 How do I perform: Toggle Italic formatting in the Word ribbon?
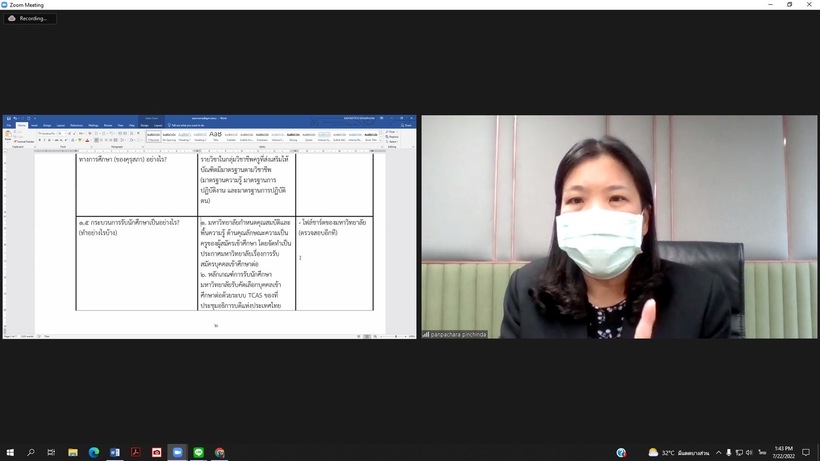(44, 140)
